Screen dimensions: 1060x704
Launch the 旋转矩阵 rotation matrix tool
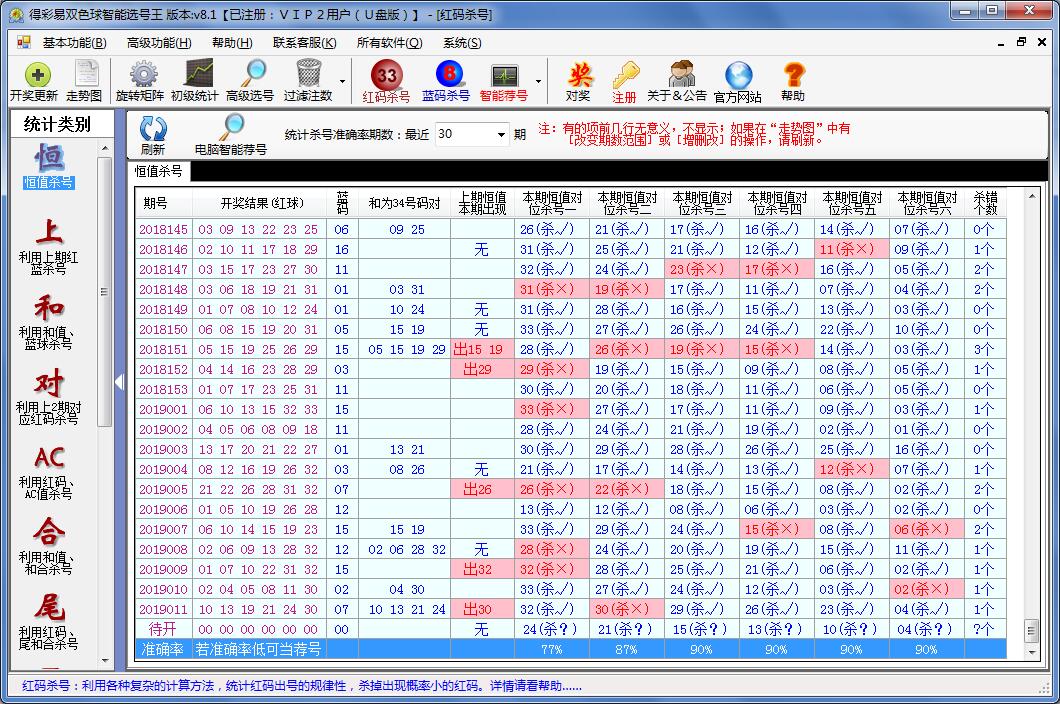coord(141,80)
